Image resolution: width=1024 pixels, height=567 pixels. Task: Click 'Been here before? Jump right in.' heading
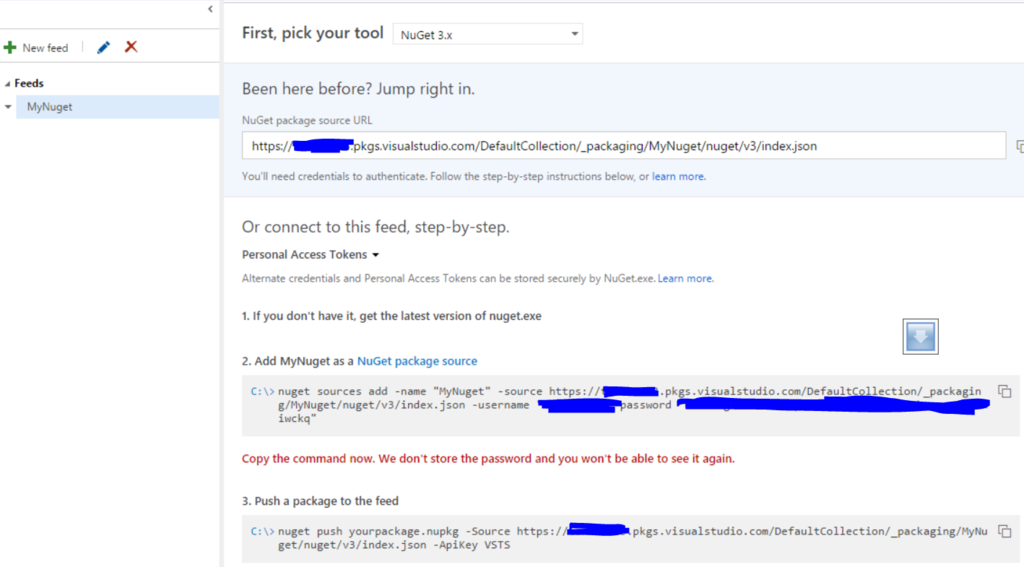(358, 89)
